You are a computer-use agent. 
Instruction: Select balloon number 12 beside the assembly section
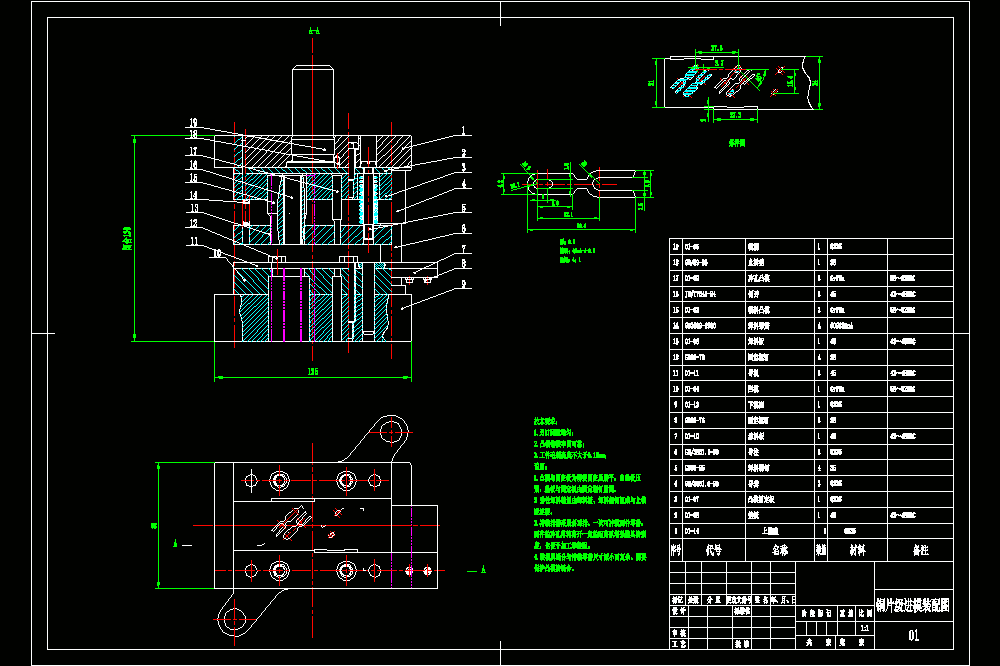(193, 223)
